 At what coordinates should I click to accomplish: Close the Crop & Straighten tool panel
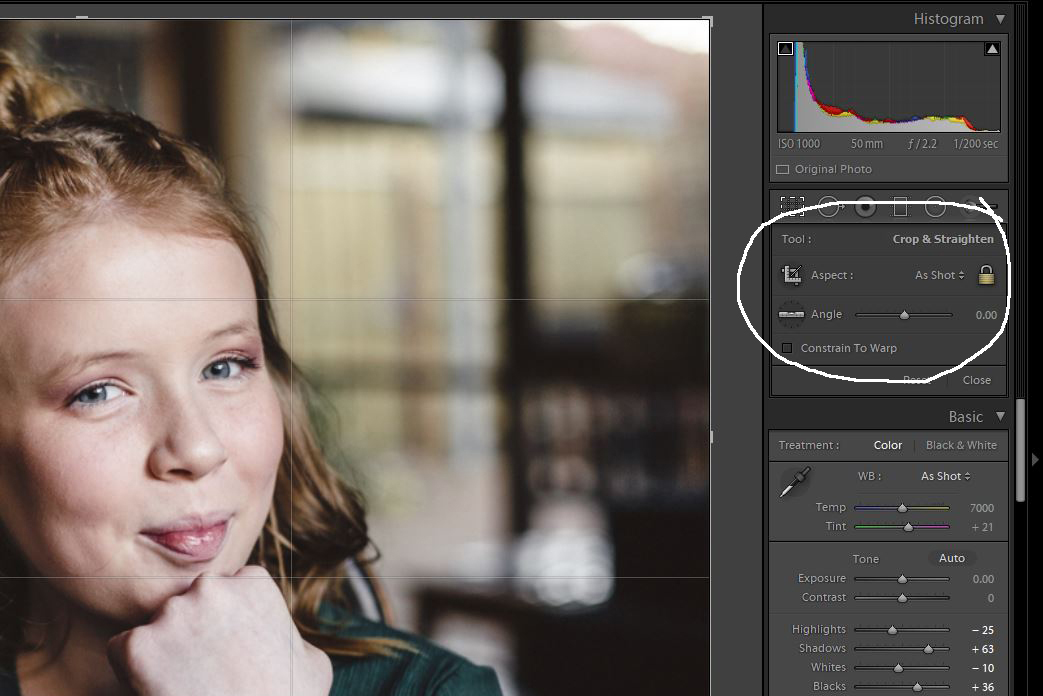(976, 380)
